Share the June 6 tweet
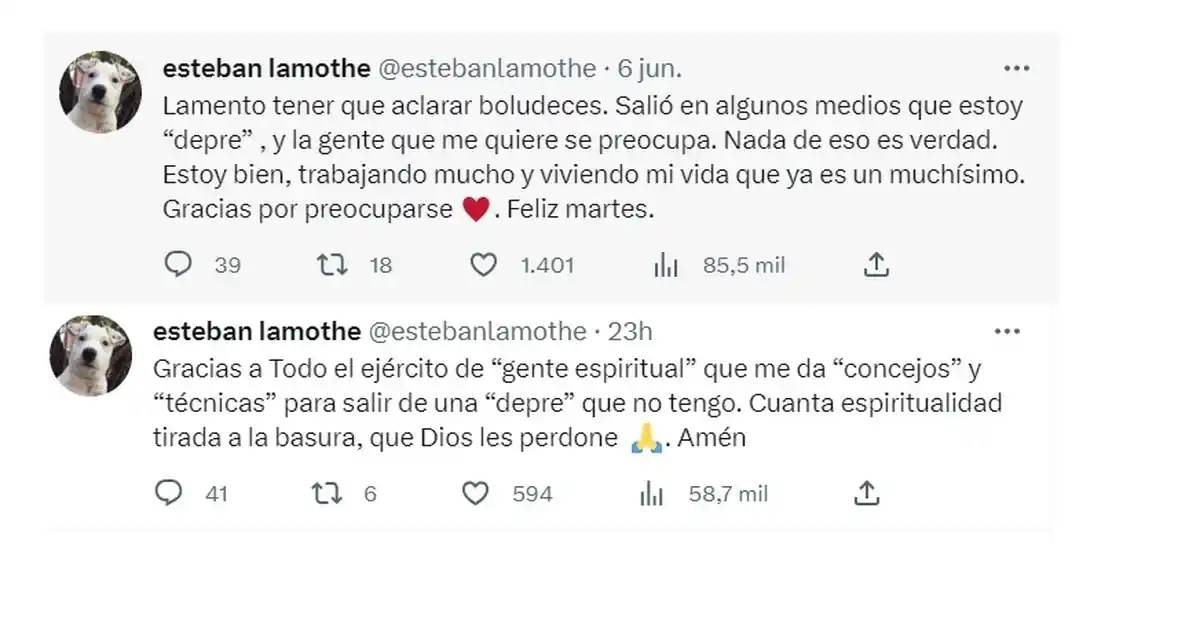 [x=876, y=264]
